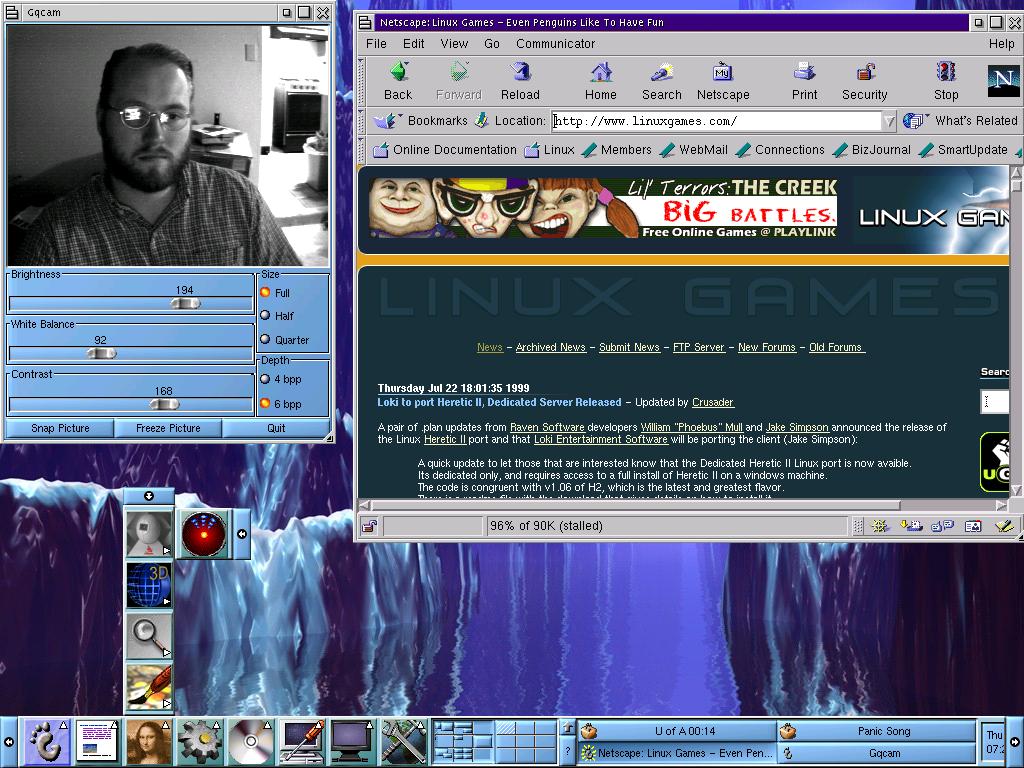Click the red HAL eye drawer icon
The image size is (1024, 768).
coord(204,534)
